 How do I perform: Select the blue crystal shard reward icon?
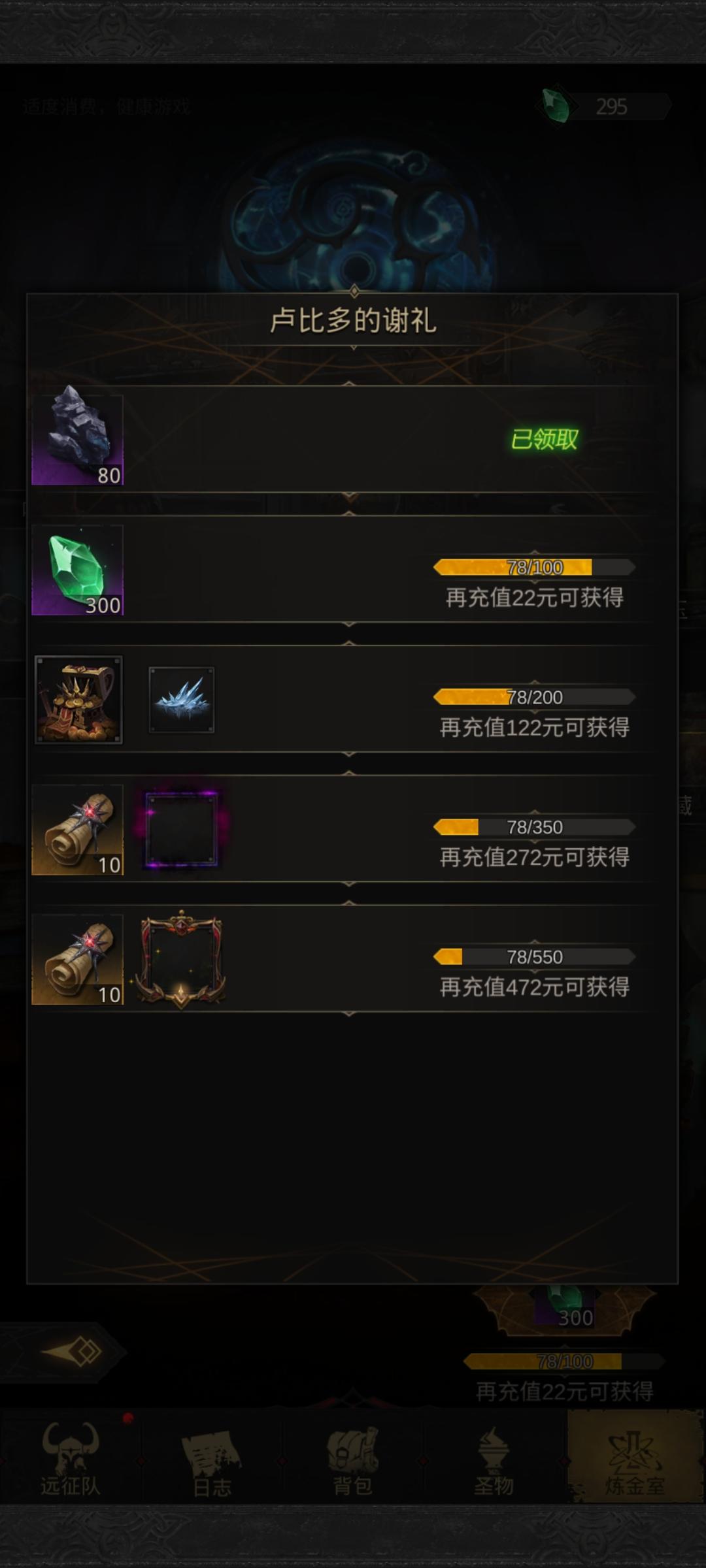(x=182, y=700)
